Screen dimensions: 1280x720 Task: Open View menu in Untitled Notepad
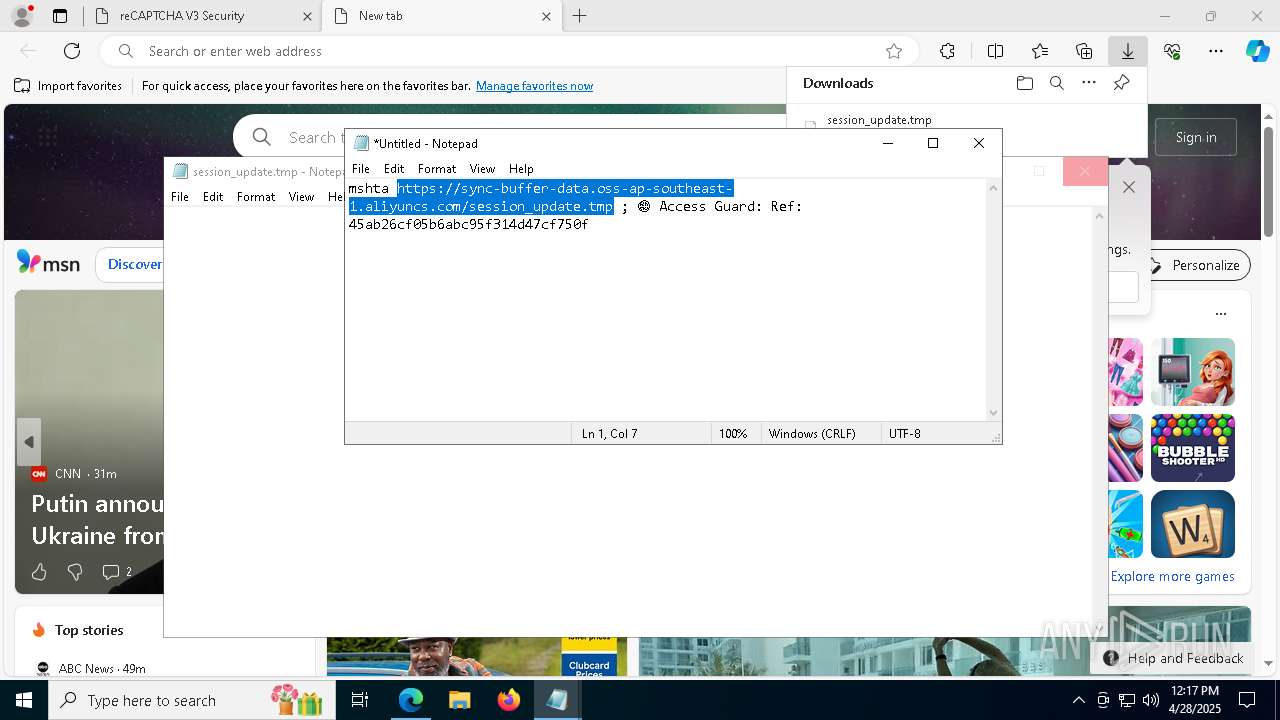click(x=482, y=169)
